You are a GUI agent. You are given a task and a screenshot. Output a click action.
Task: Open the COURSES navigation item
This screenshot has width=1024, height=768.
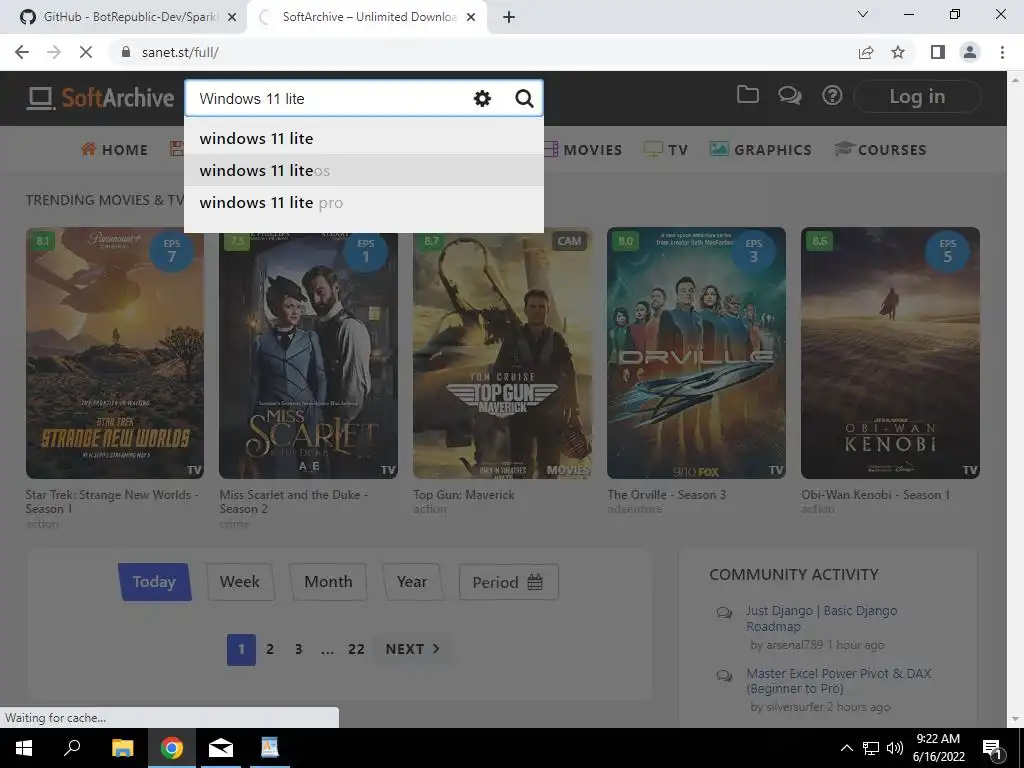point(880,150)
